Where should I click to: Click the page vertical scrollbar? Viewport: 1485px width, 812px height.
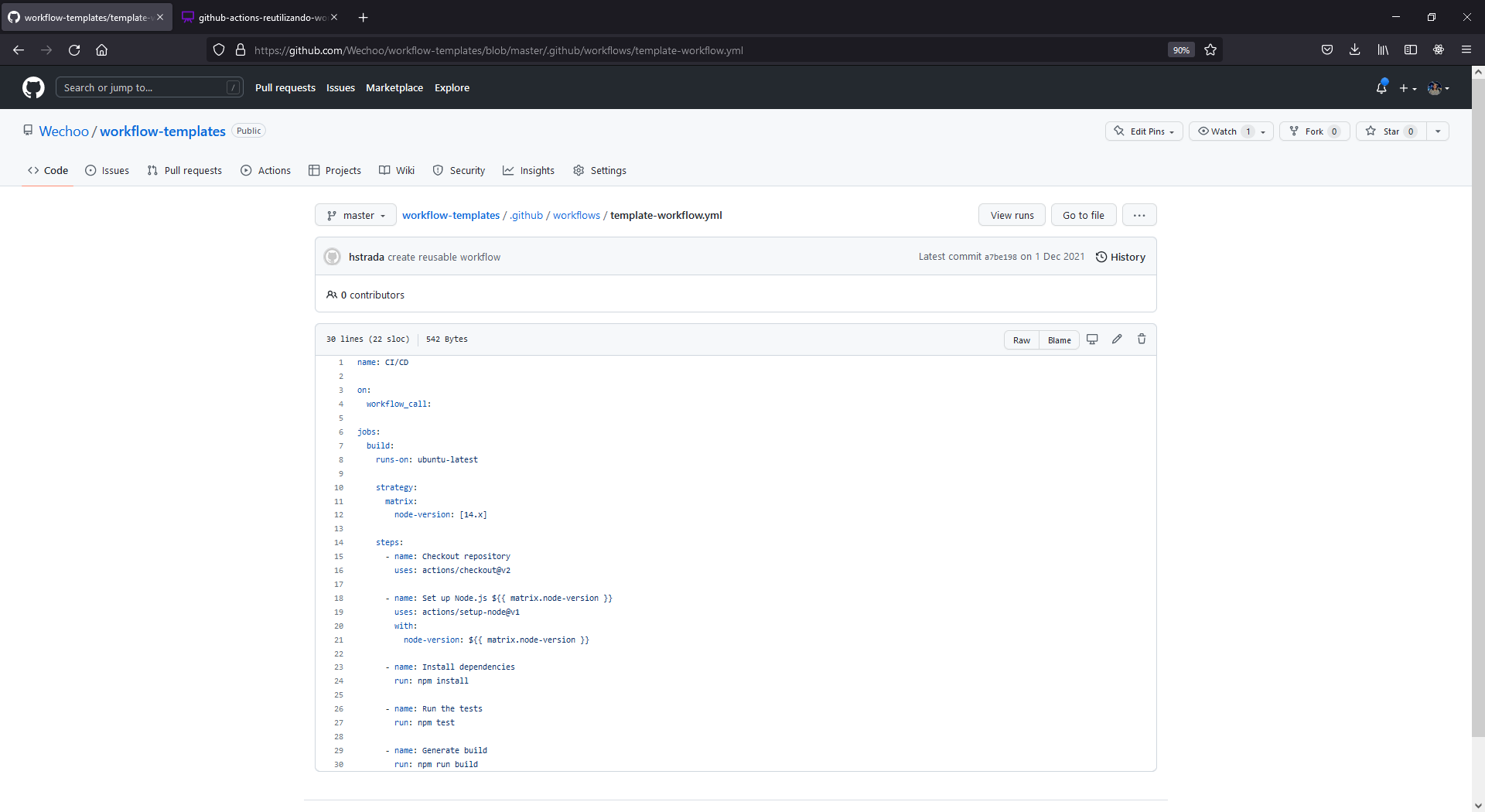[x=1478, y=406]
